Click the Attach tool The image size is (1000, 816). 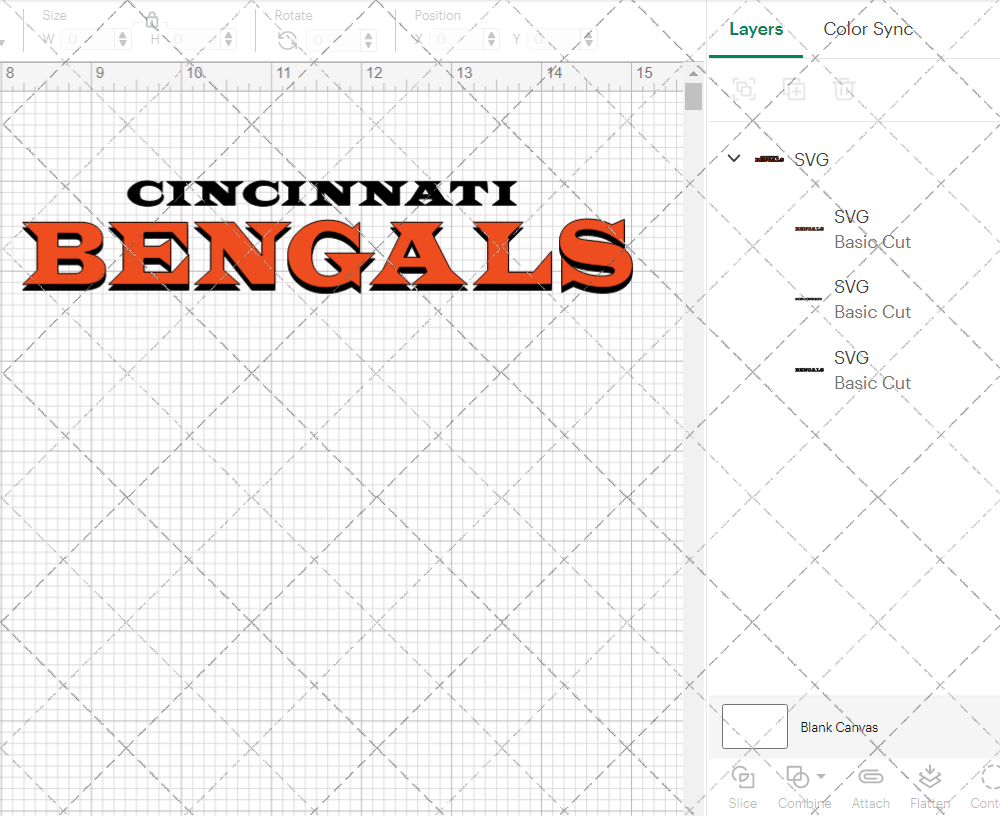pos(871,787)
